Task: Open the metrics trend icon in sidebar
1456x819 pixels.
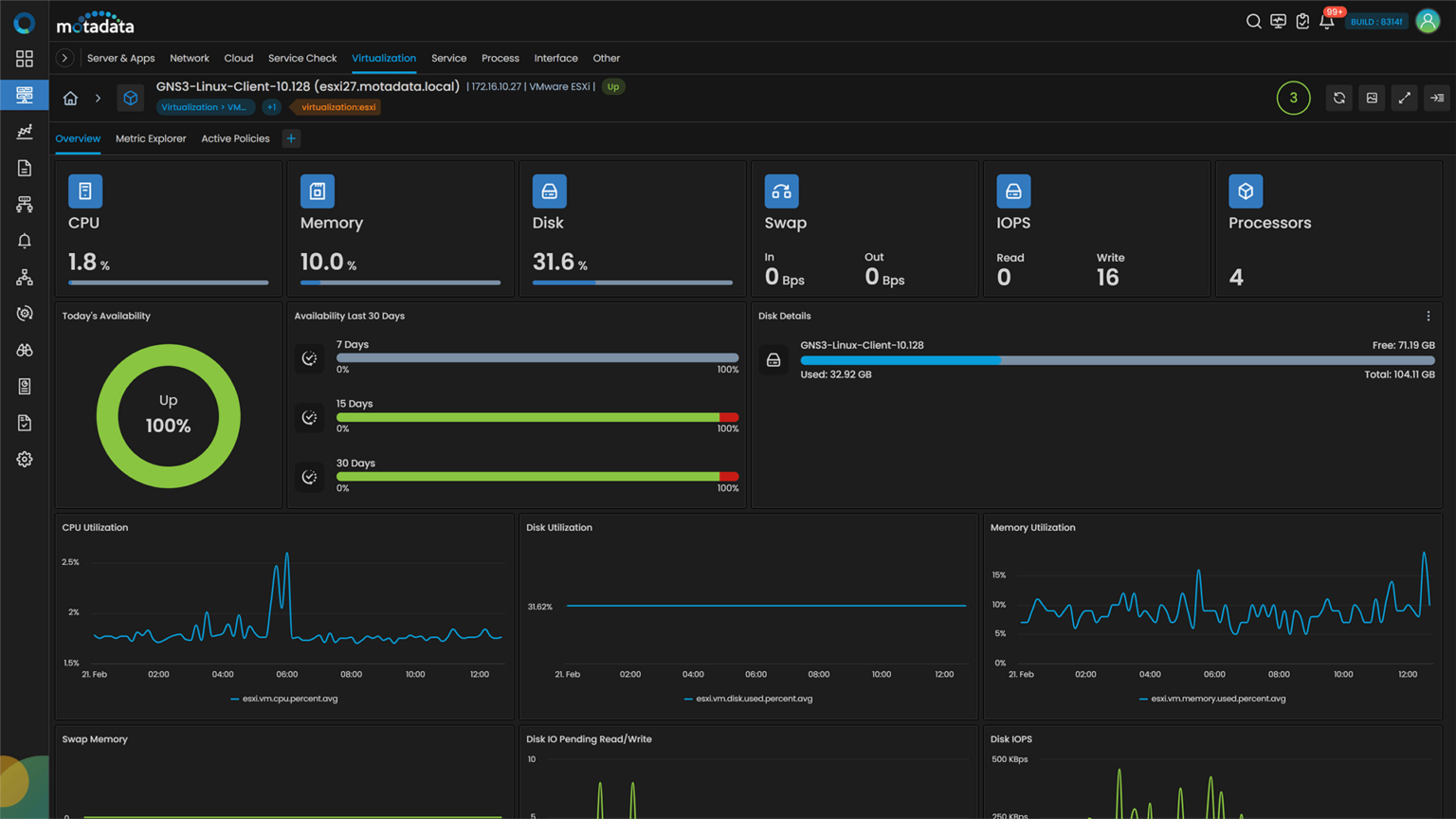Action: 25,131
